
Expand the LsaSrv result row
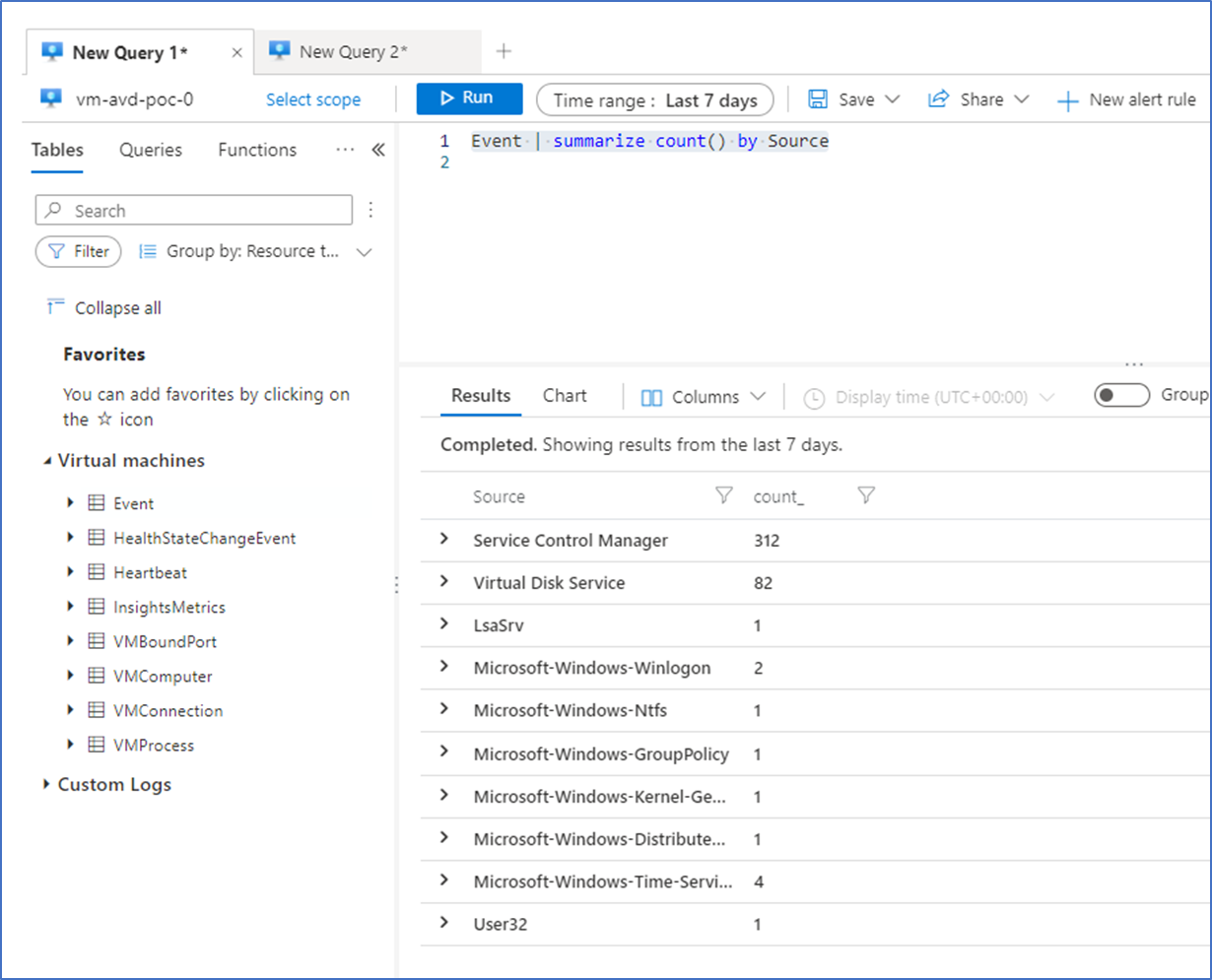tap(444, 624)
